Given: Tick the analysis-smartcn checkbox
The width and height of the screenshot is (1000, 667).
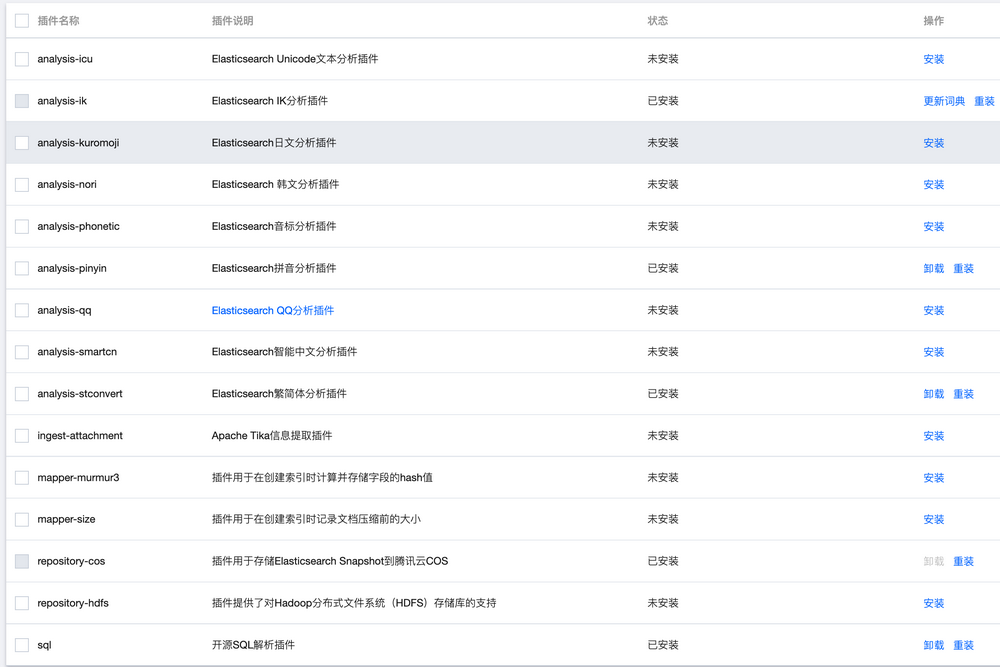Looking at the screenshot, I should tap(22, 352).
